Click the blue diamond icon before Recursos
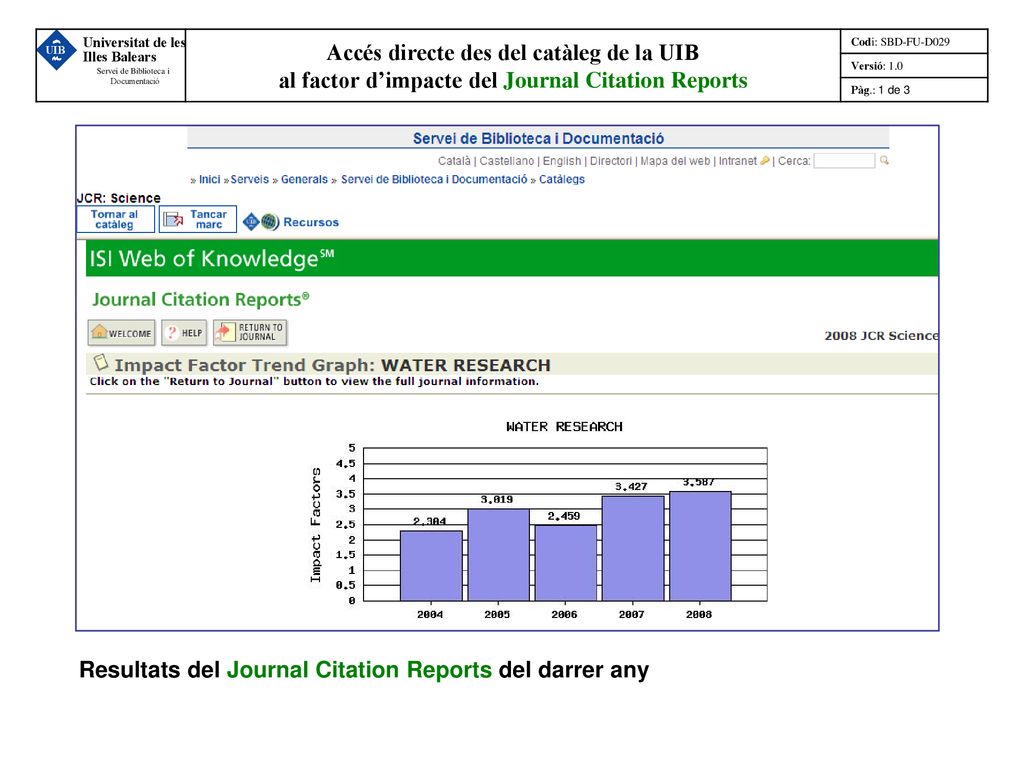This screenshot has width=1024, height=768. pos(251,222)
